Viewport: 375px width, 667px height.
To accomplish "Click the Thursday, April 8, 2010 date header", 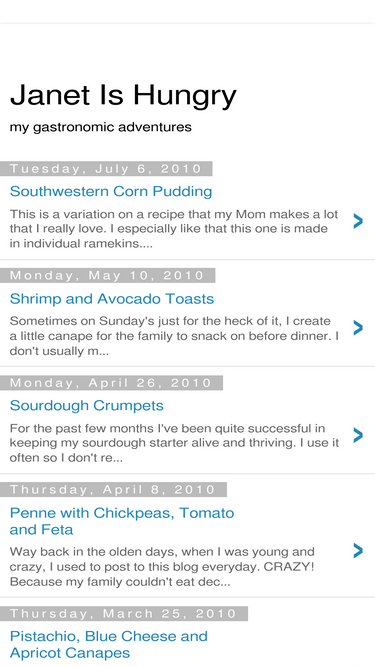I will pyautogui.click(x=113, y=489).
